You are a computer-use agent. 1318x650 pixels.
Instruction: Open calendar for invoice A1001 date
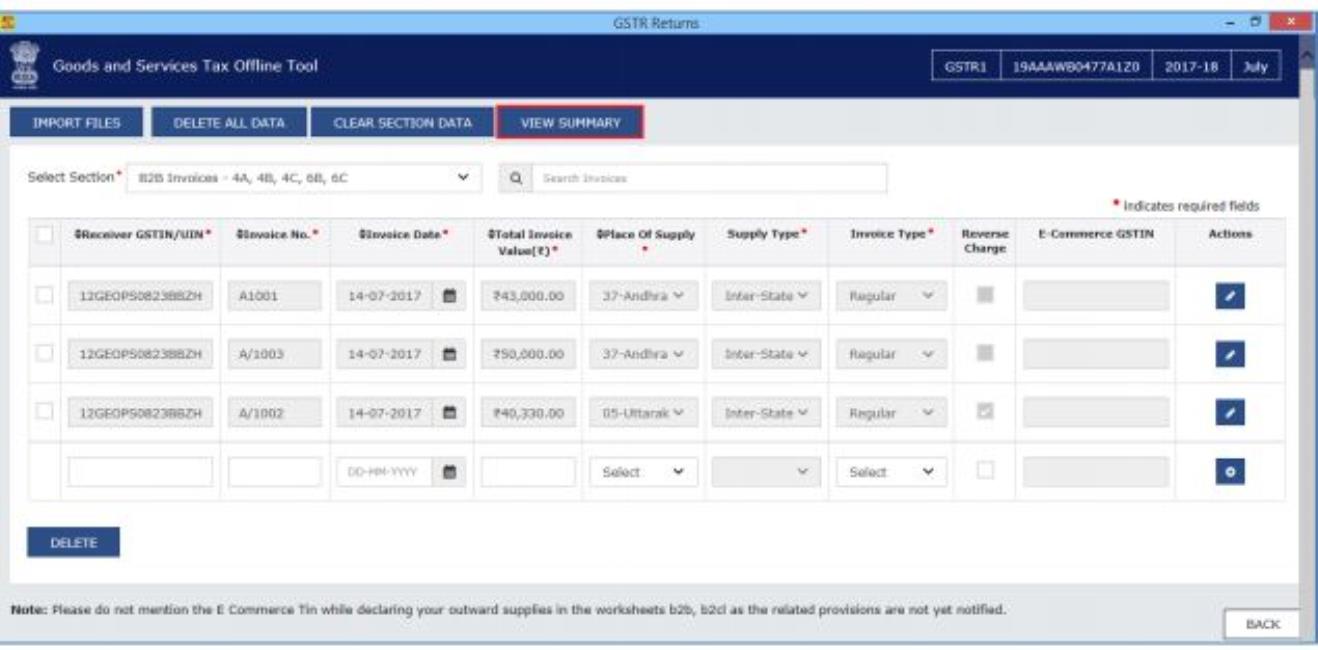pos(449,296)
